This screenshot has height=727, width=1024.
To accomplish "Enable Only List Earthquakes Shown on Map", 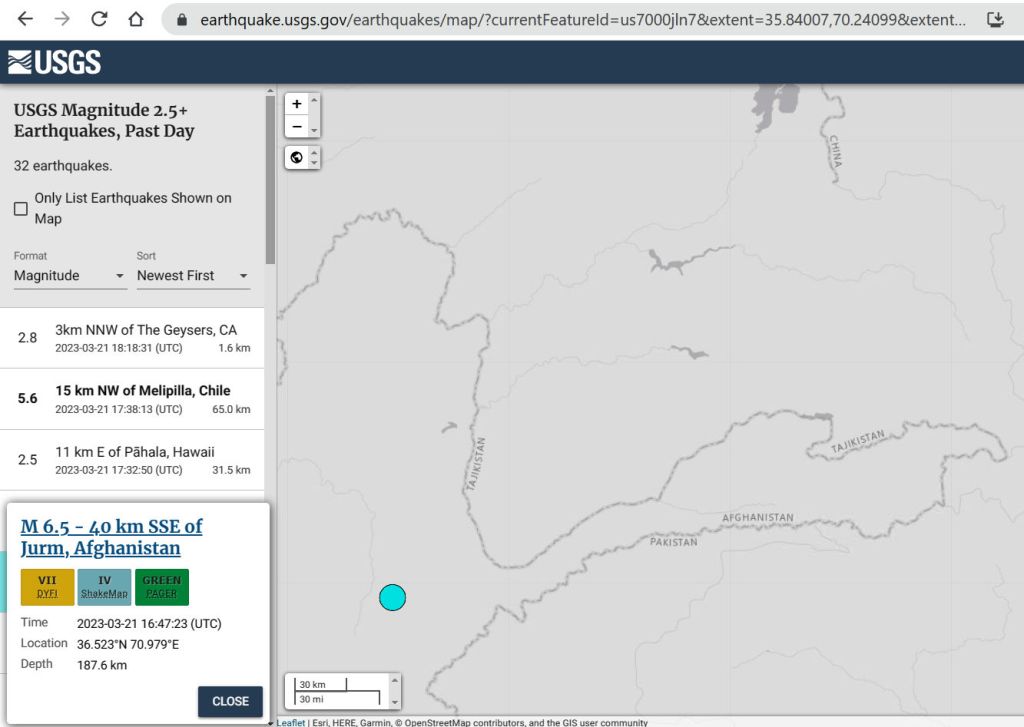I will 20,208.
